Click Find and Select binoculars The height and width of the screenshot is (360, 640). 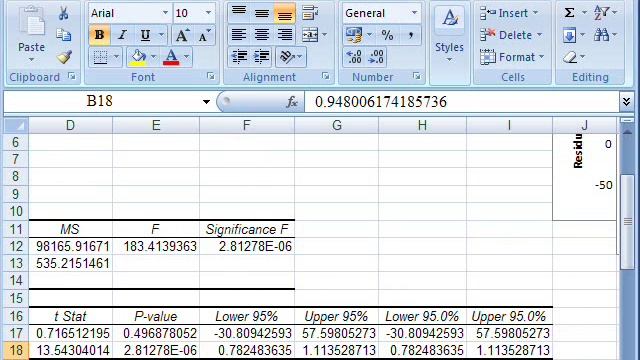602,35
